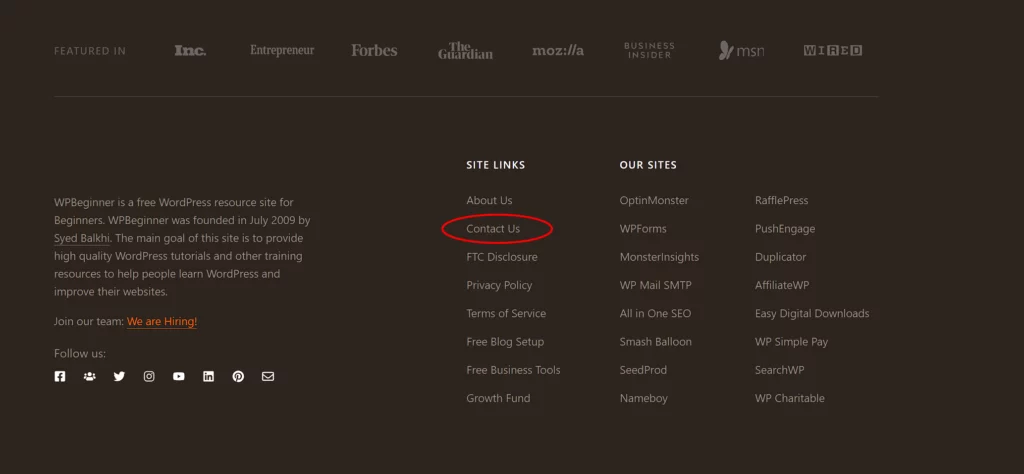Visit the WPForms site link

[643, 229]
